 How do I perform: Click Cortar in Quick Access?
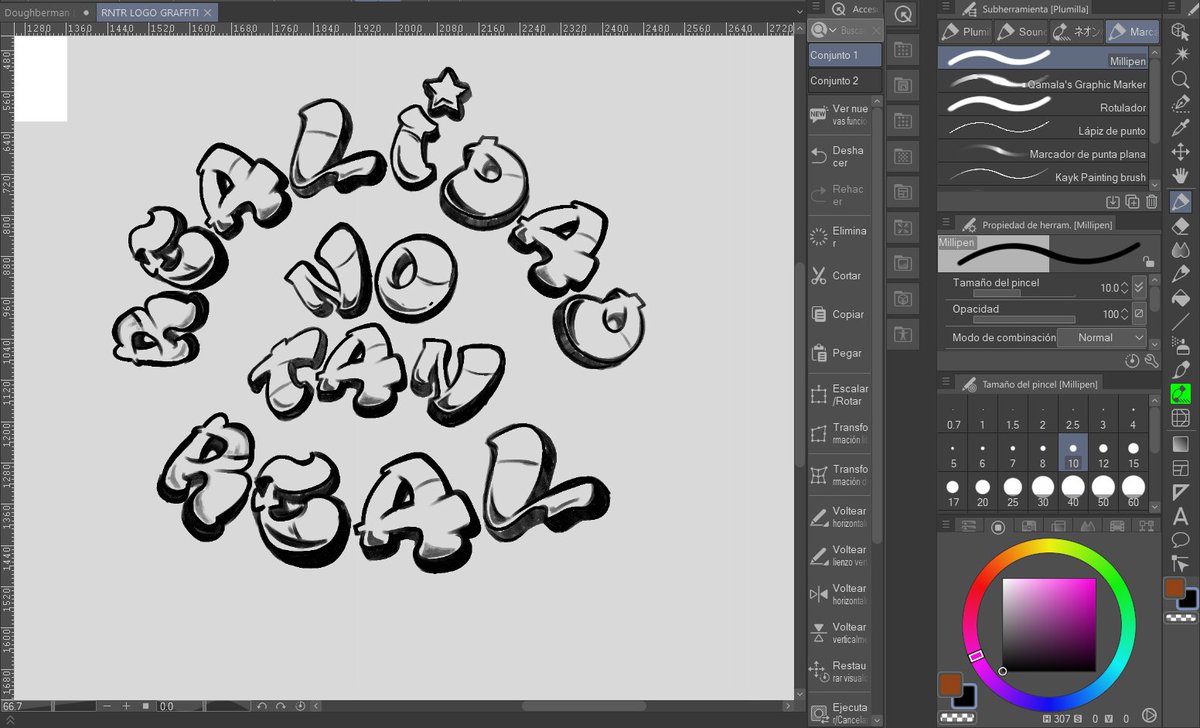pos(840,275)
